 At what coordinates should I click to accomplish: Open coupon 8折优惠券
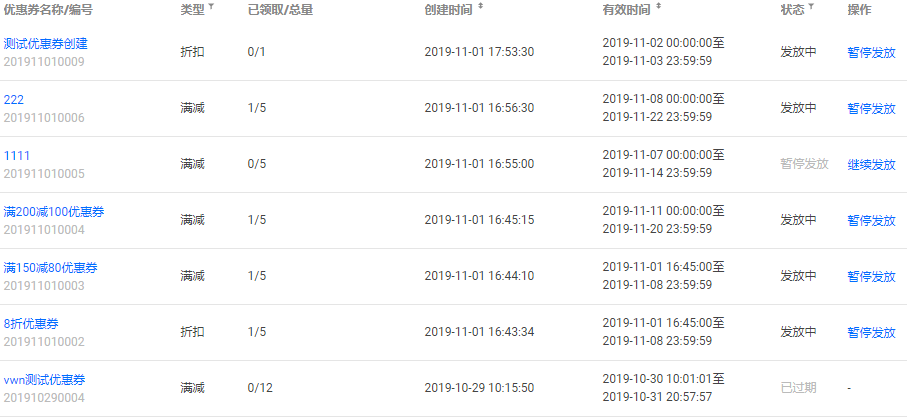point(31,323)
